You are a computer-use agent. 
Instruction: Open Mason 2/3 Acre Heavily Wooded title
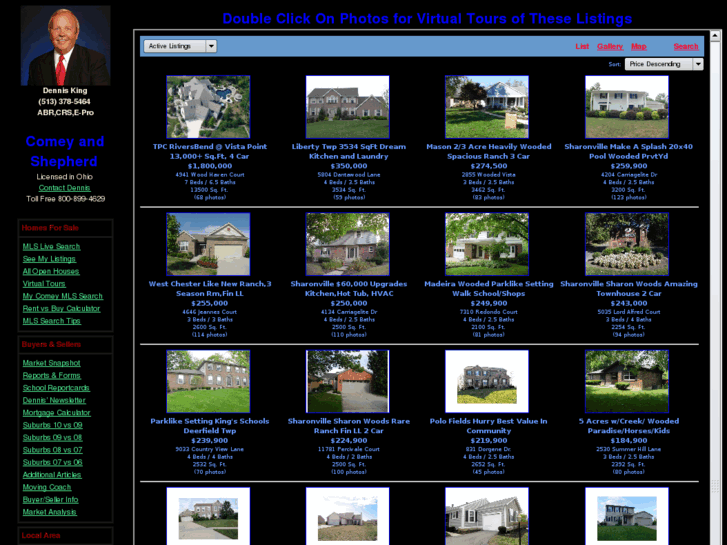(489, 151)
